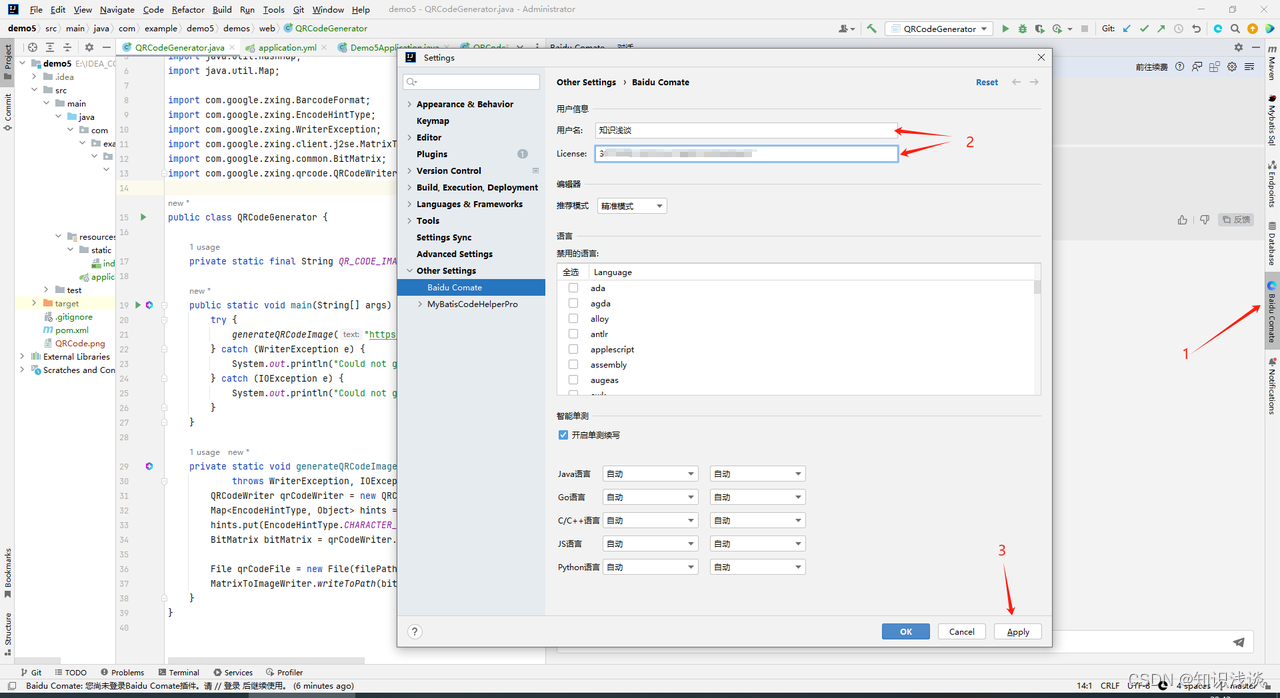The image size is (1280, 698).
Task: Toggle applescript language checkbox
Action: click(573, 350)
